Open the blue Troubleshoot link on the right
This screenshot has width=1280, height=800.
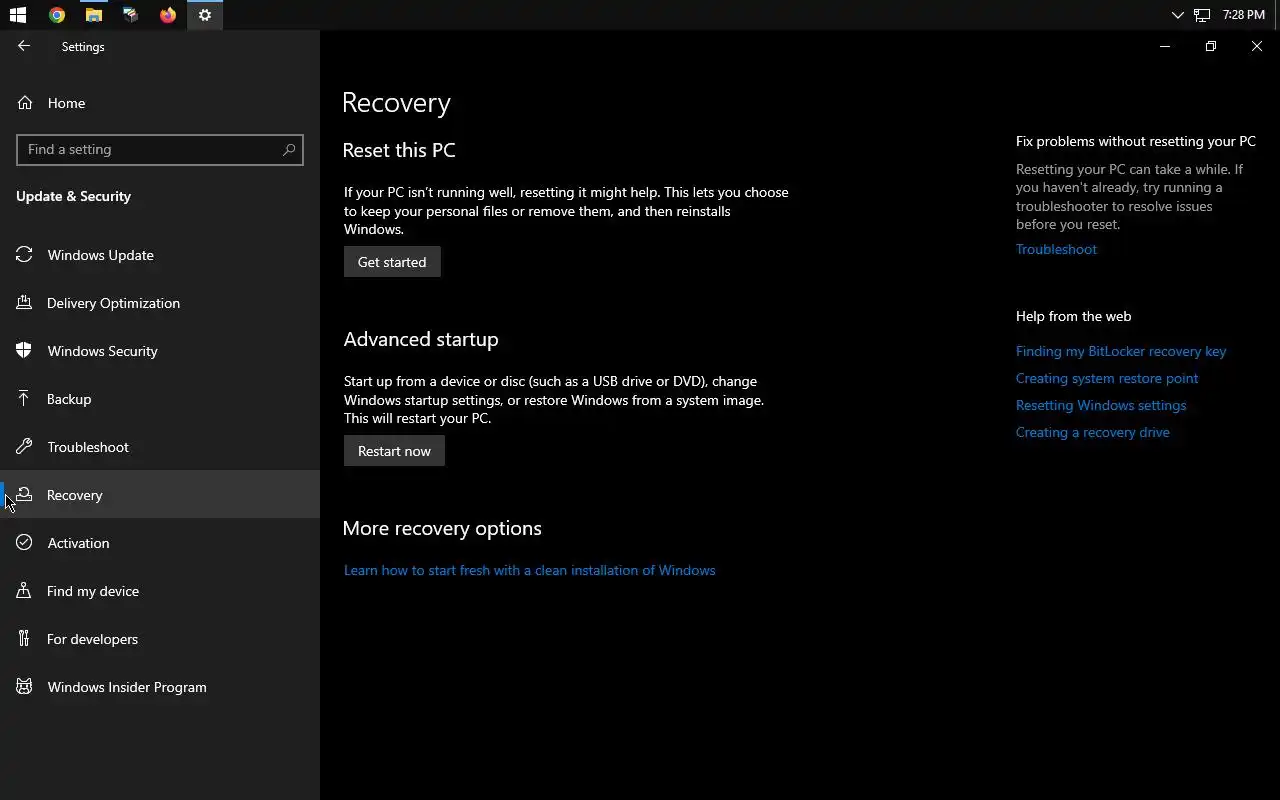1056,249
